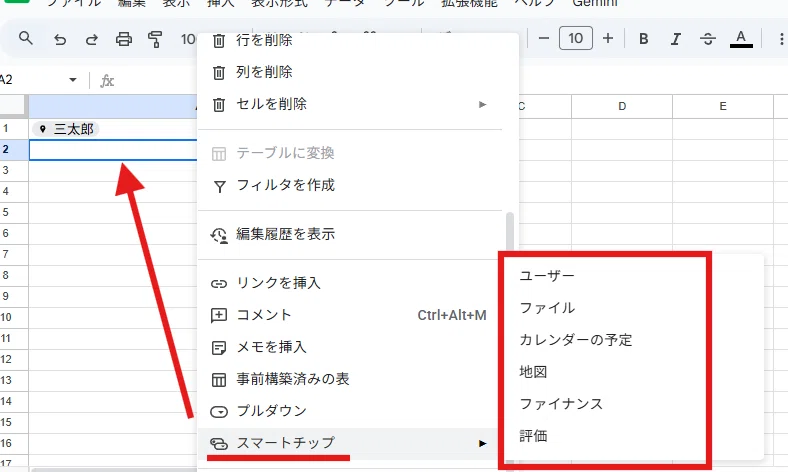Toggle bold formatting
The height and width of the screenshot is (472, 788).
643,39
